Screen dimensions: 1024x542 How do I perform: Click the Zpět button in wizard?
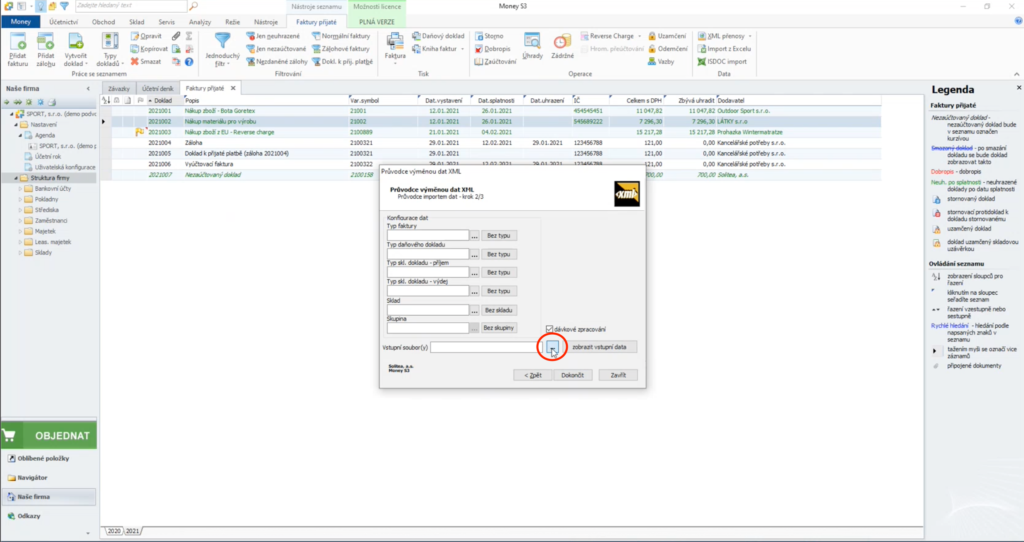point(533,375)
